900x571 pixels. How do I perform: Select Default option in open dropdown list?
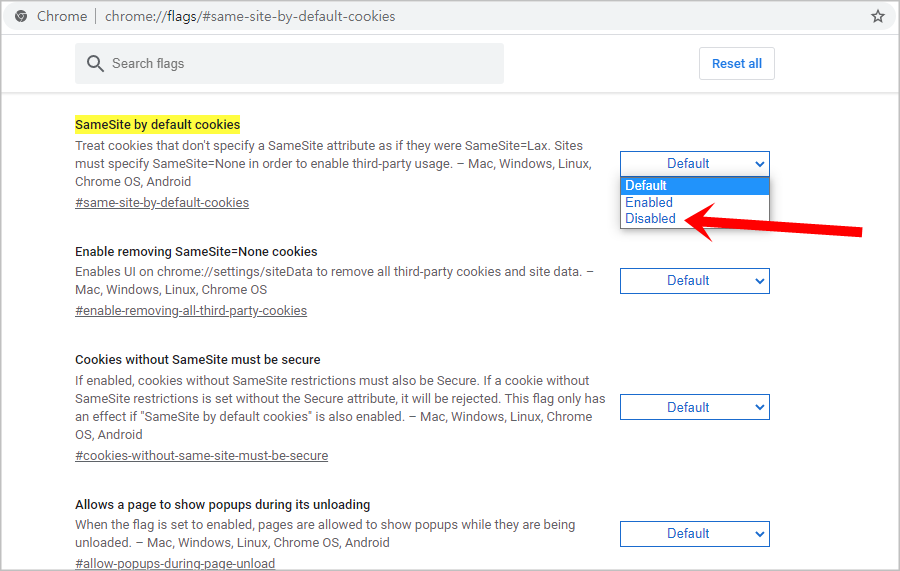tap(695, 185)
